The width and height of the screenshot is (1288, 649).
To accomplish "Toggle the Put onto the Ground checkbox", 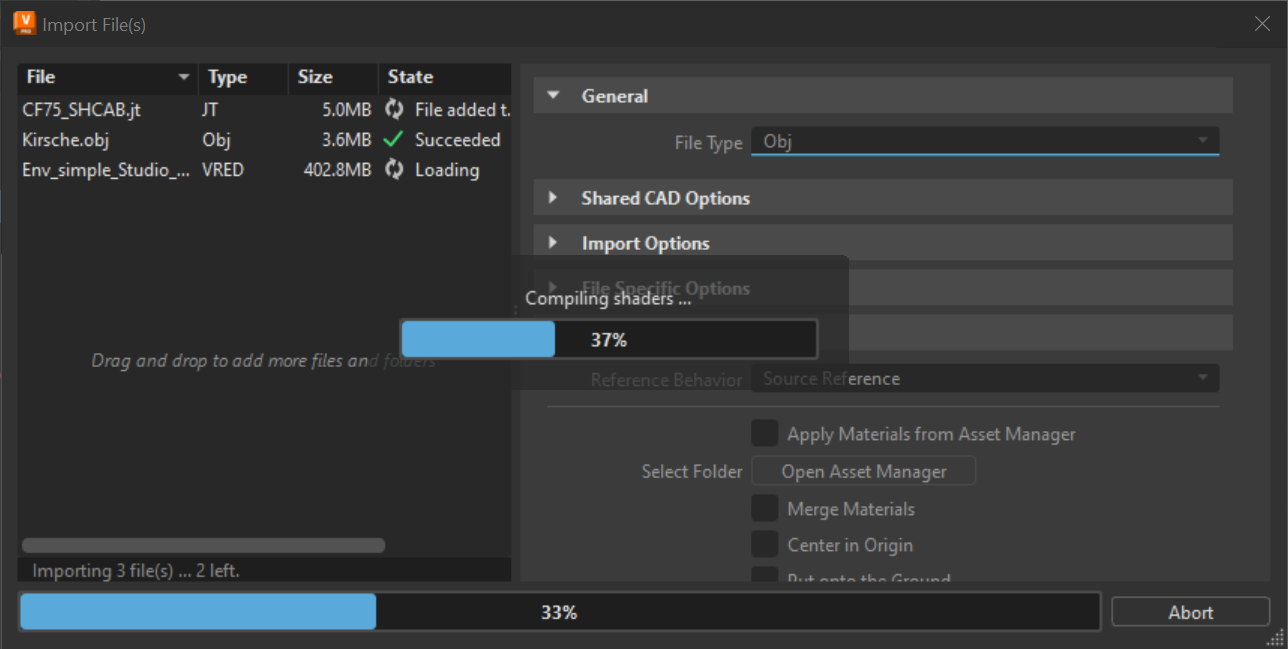I will 764,578.
